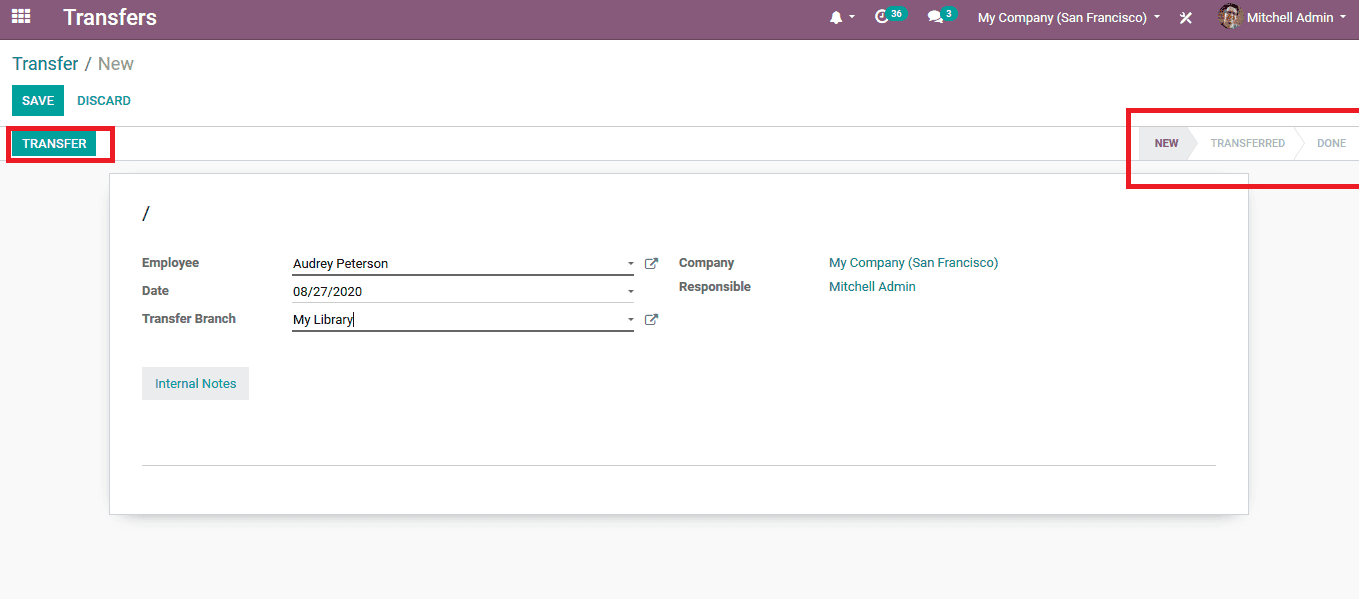
Task: Click the Date field label
Action: (155, 291)
